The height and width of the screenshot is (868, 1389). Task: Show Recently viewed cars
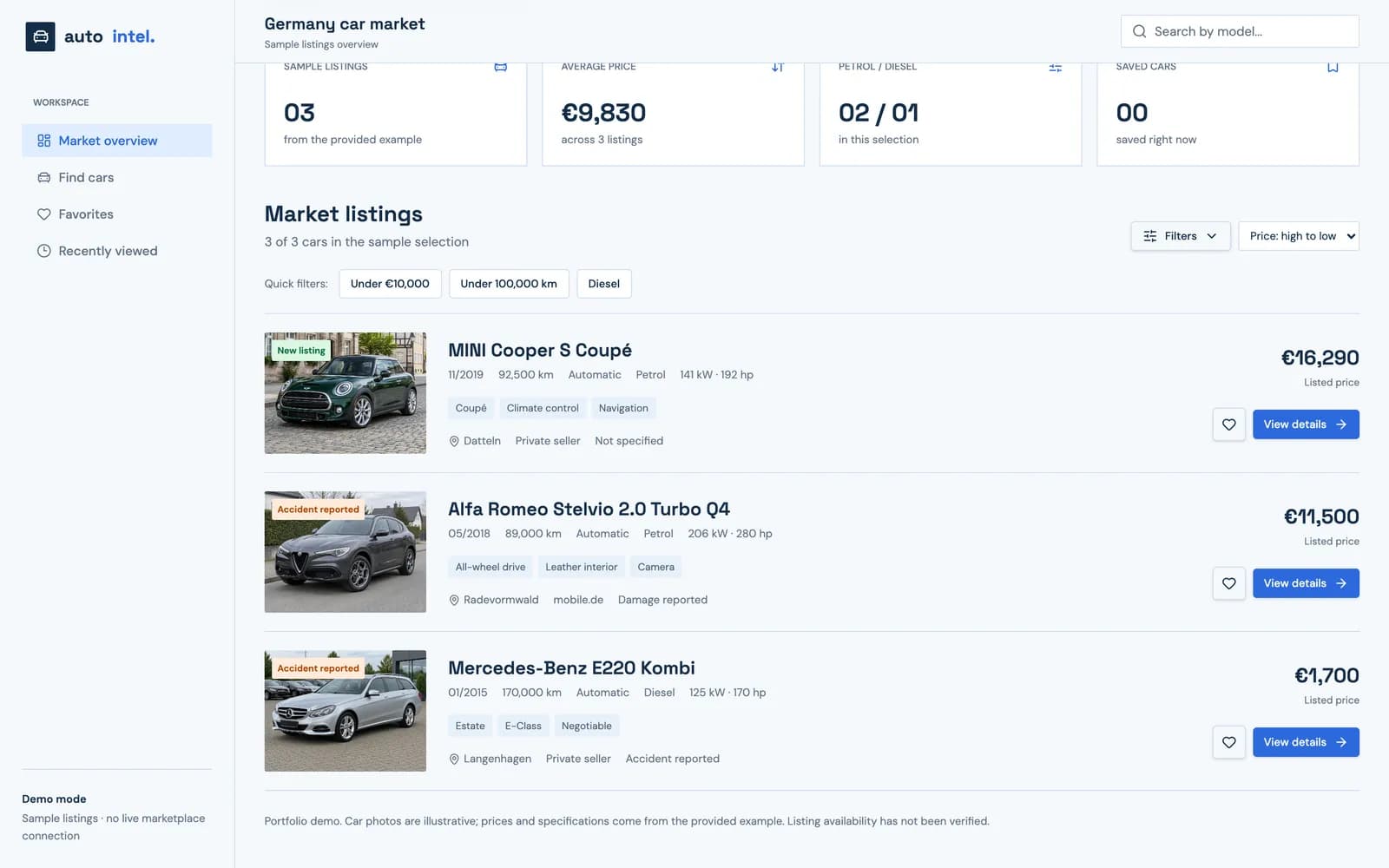pos(116,251)
